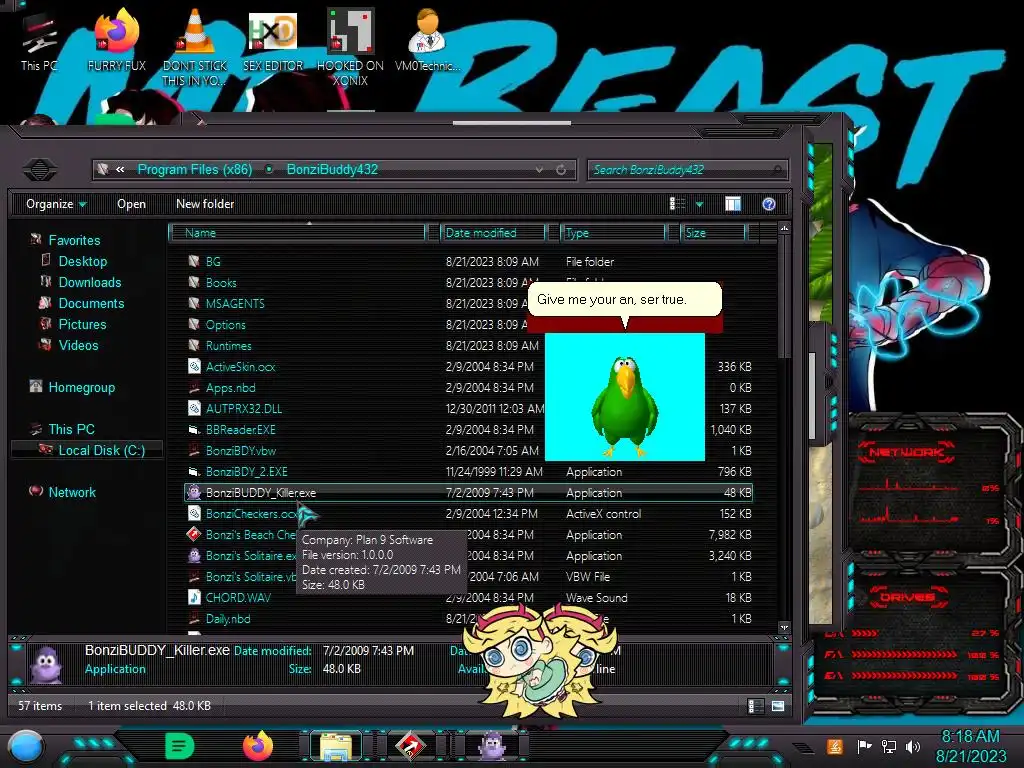Toggle the preview pane icon
The width and height of the screenshot is (1024, 768).
click(x=733, y=204)
